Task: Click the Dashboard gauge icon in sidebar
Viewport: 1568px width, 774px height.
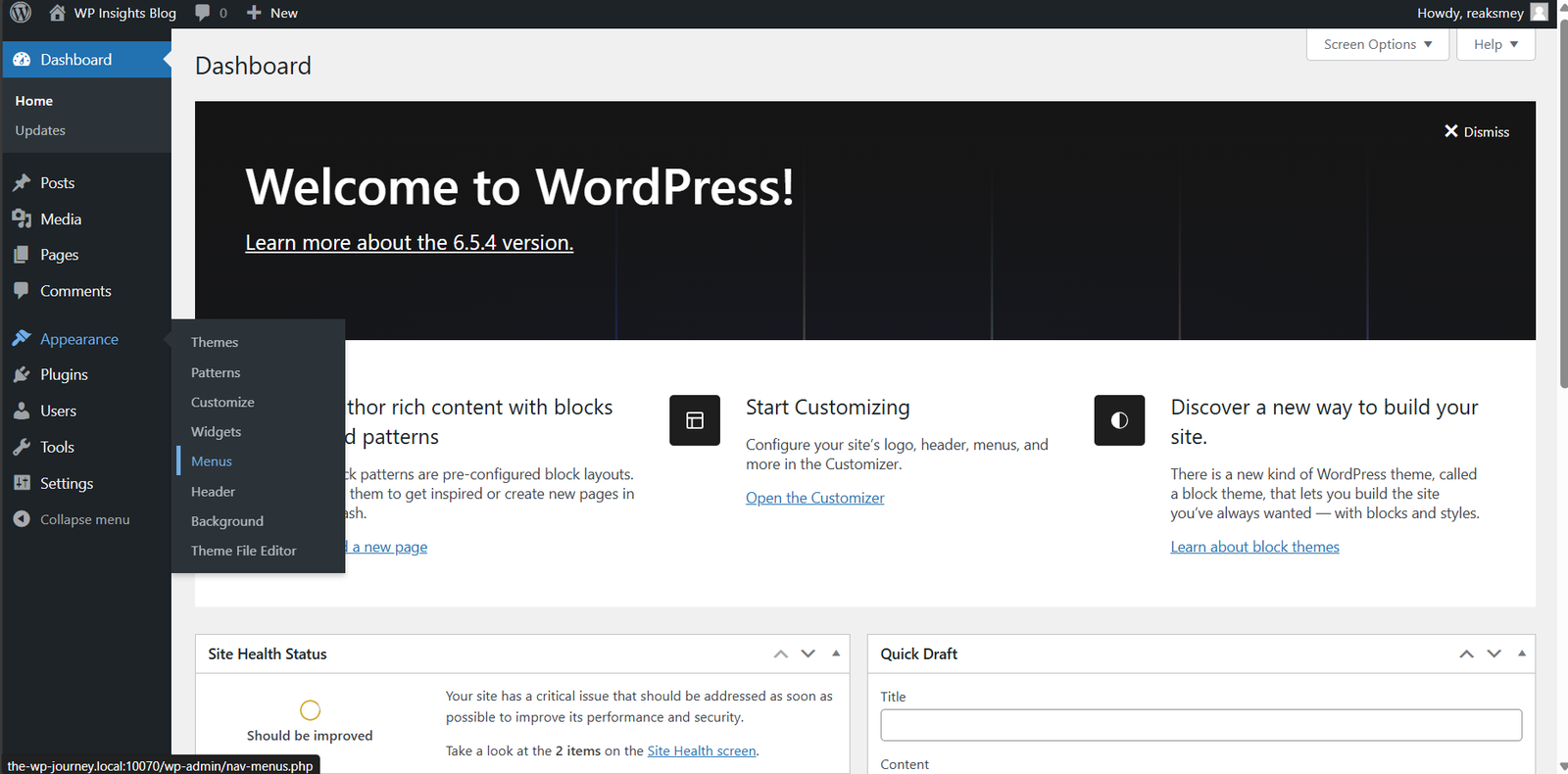Action: [x=22, y=60]
